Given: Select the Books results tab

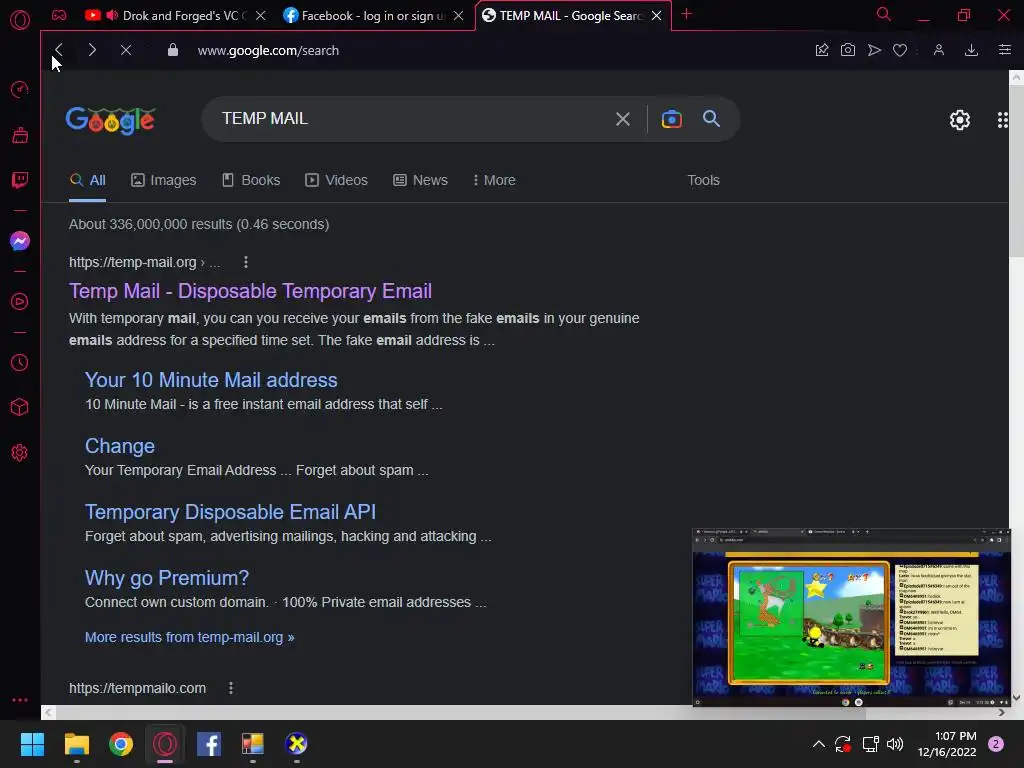Looking at the screenshot, I should (251, 180).
